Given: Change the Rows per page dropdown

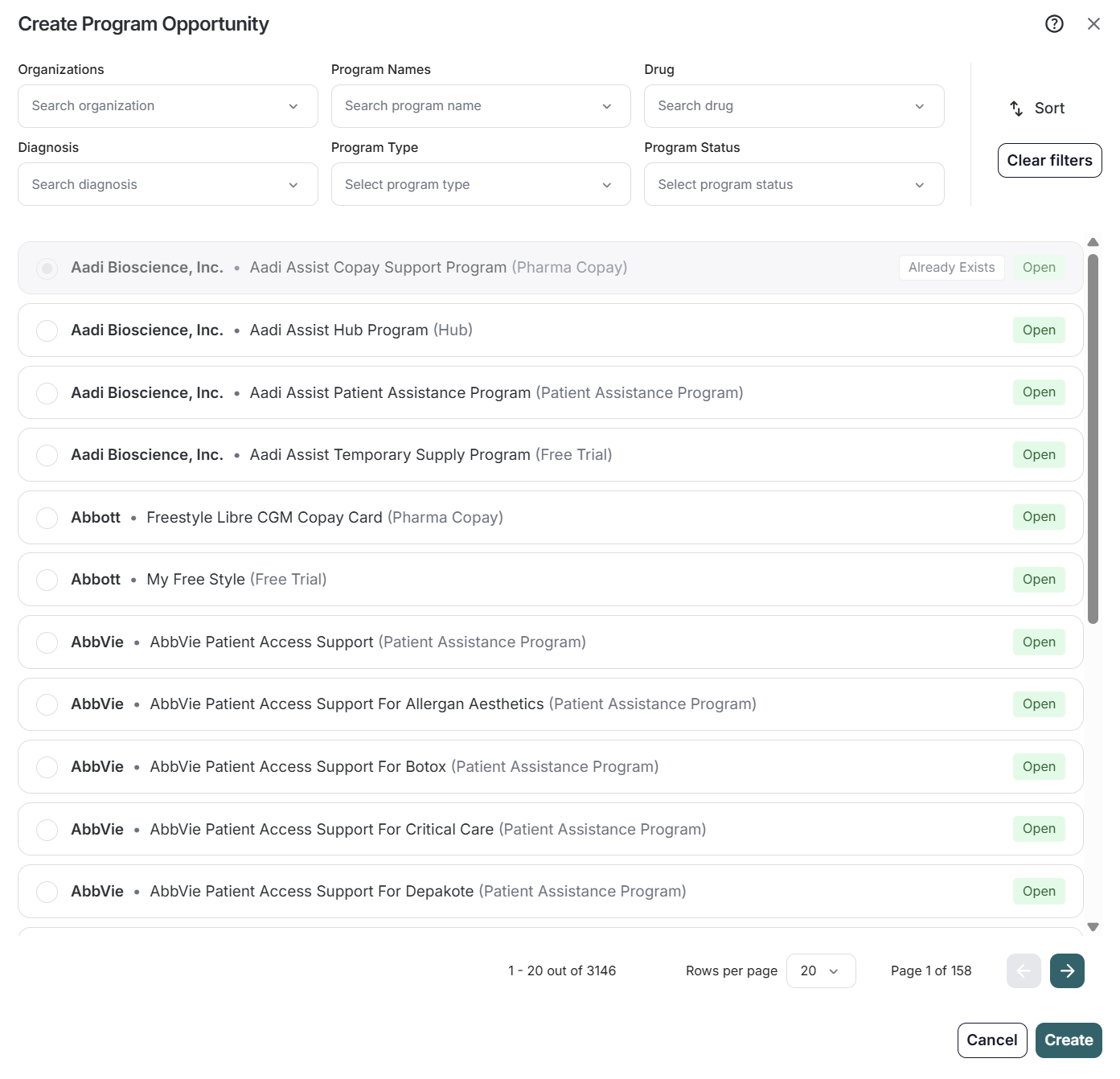Looking at the screenshot, I should (x=821, y=971).
